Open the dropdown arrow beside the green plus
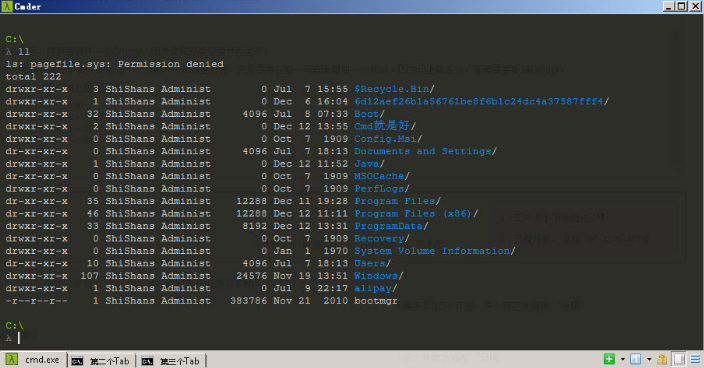Screen dimensions: 704x368 (x=623, y=359)
